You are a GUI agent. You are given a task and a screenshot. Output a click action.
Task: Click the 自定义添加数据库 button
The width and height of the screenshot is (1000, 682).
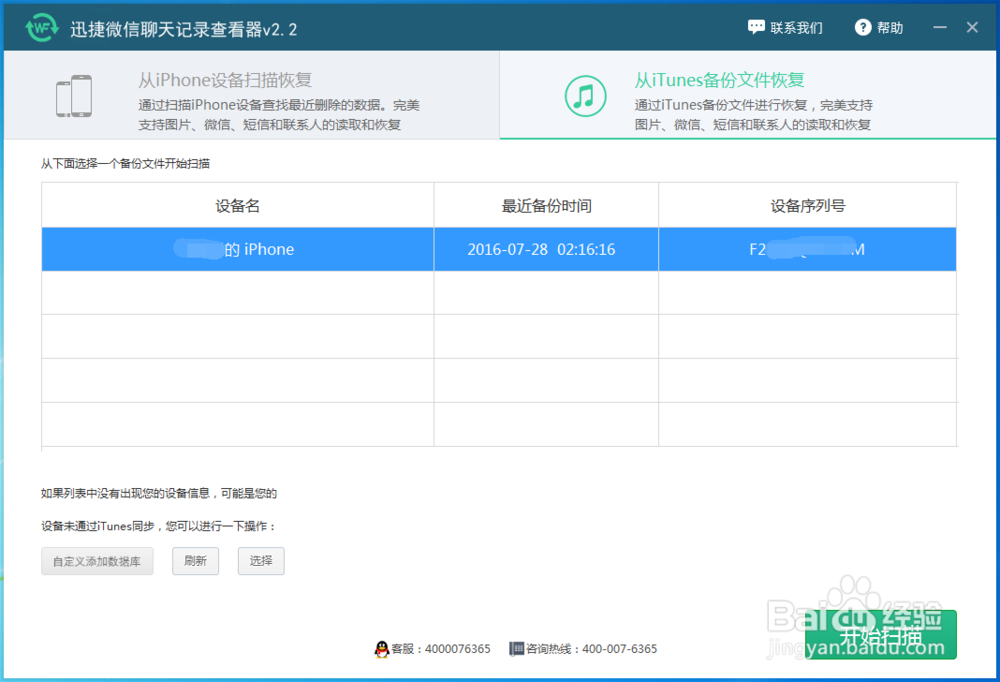click(x=97, y=561)
